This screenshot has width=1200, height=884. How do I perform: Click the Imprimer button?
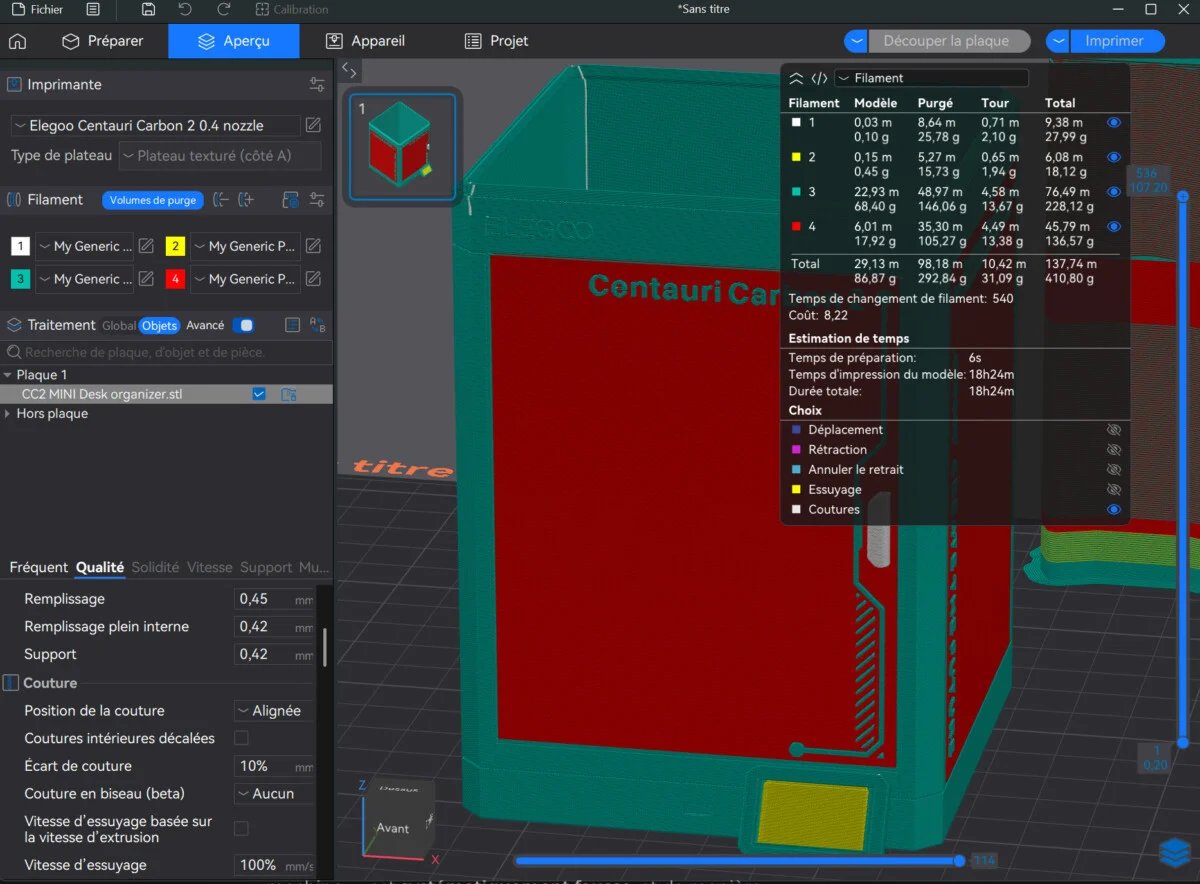point(1117,41)
